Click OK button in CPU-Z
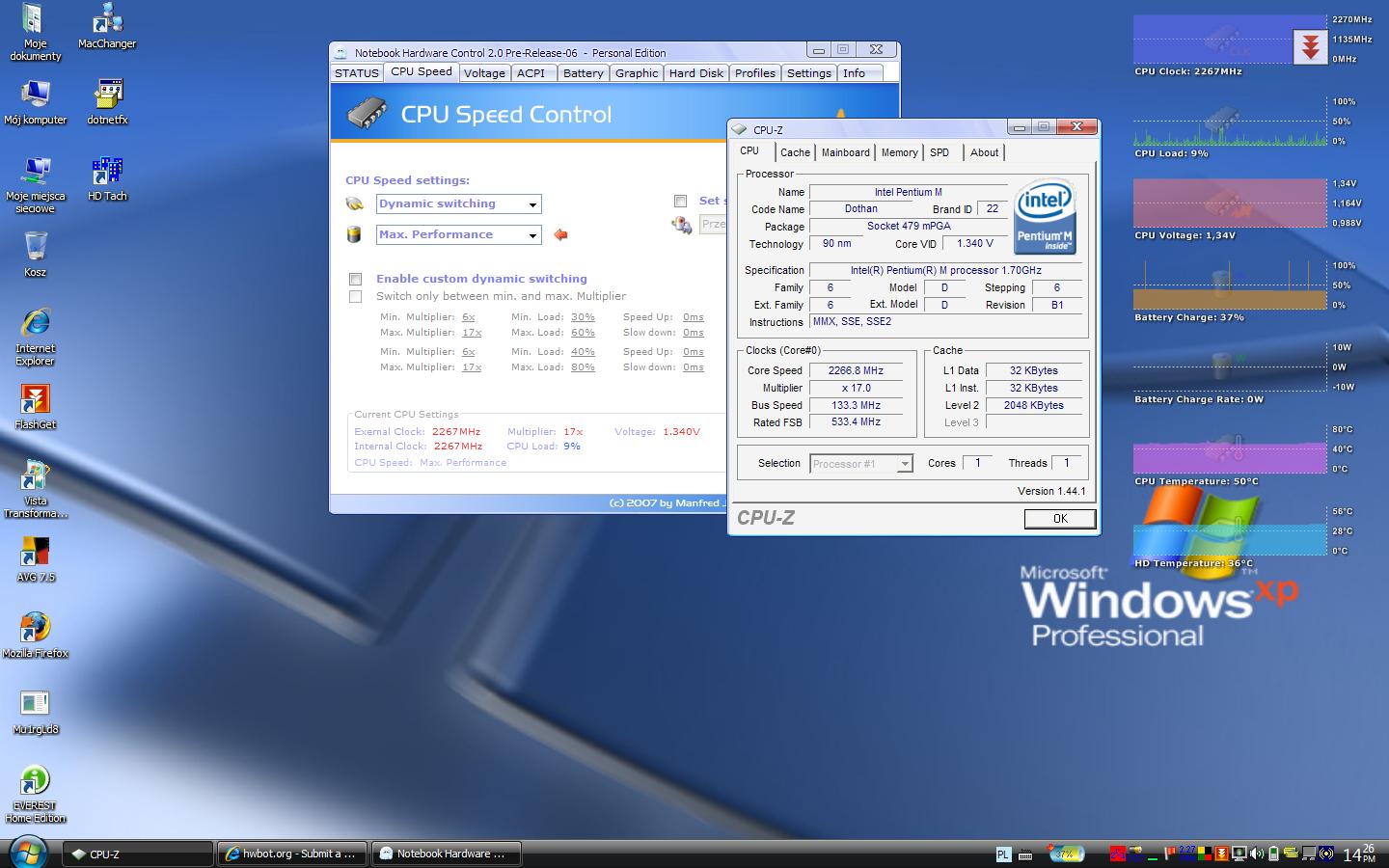Image resolution: width=1389 pixels, height=868 pixels. (x=1060, y=519)
